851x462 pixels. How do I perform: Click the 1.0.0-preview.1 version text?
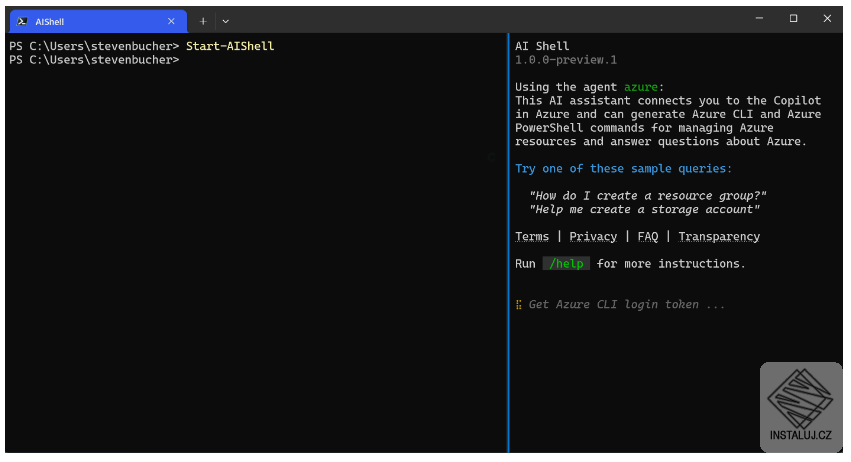click(566, 60)
